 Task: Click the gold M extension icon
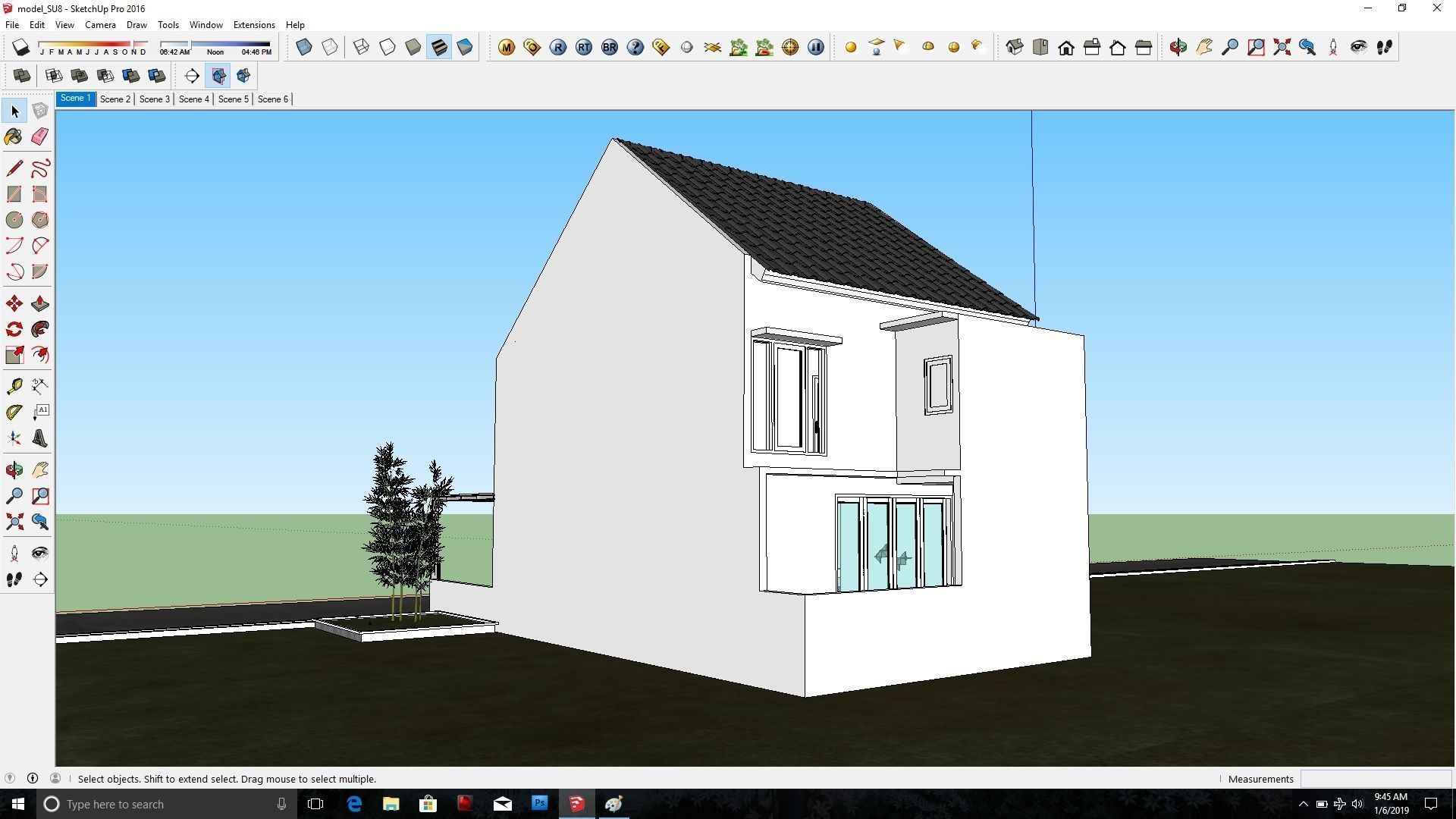point(507,47)
